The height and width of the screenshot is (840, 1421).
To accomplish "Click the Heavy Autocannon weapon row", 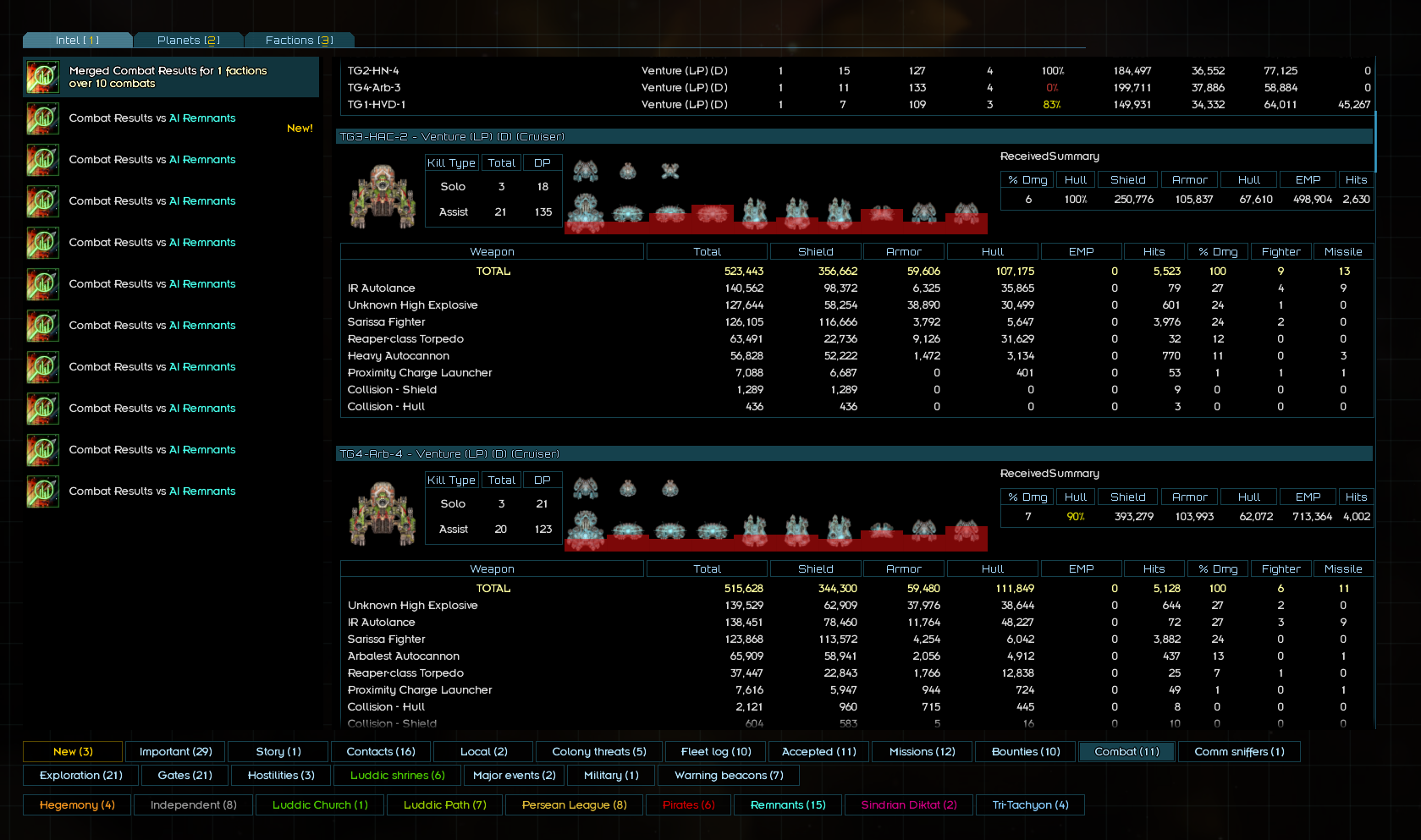I will pyautogui.click(x=856, y=356).
